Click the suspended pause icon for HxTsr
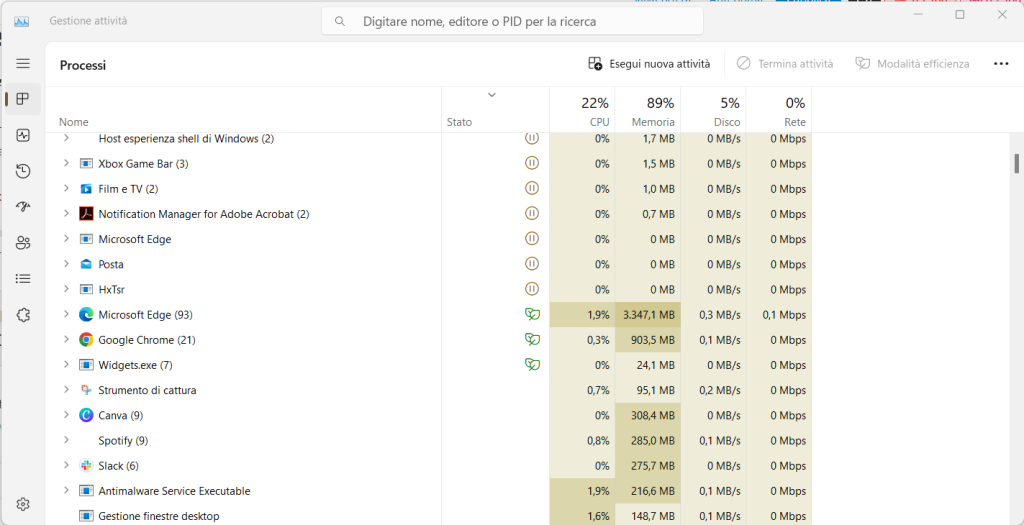1024x525 pixels. 532,289
